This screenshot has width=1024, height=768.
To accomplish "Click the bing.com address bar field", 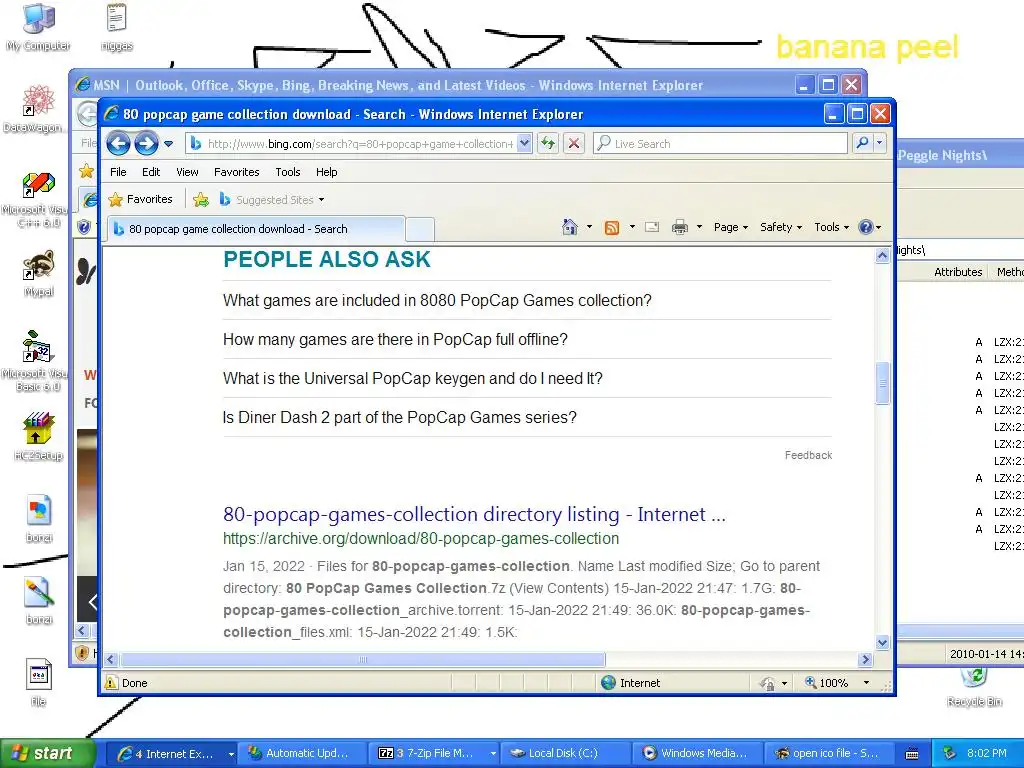I will (x=352, y=144).
